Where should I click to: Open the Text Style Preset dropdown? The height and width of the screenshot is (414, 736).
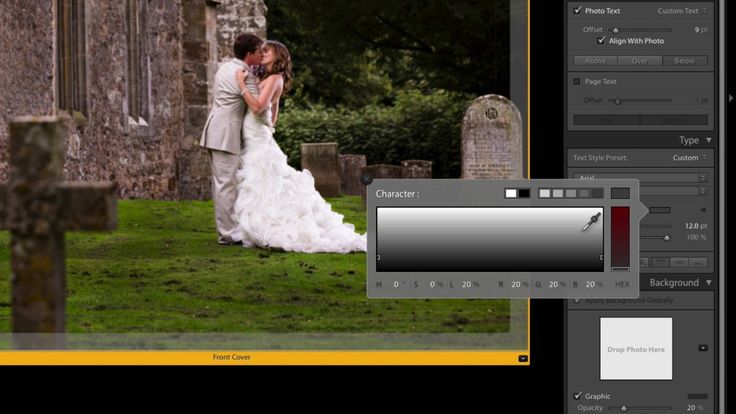[690, 158]
